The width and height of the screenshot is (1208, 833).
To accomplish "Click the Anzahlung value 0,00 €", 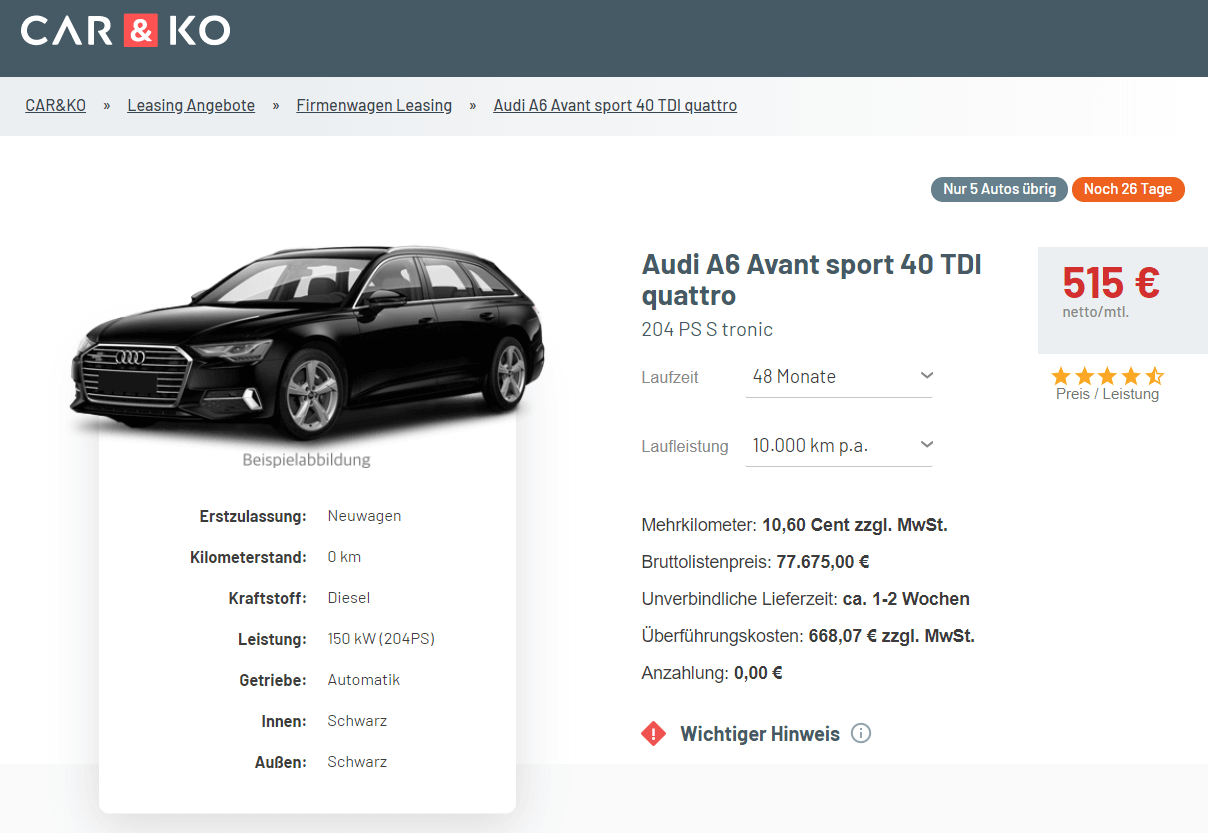I will coord(758,673).
